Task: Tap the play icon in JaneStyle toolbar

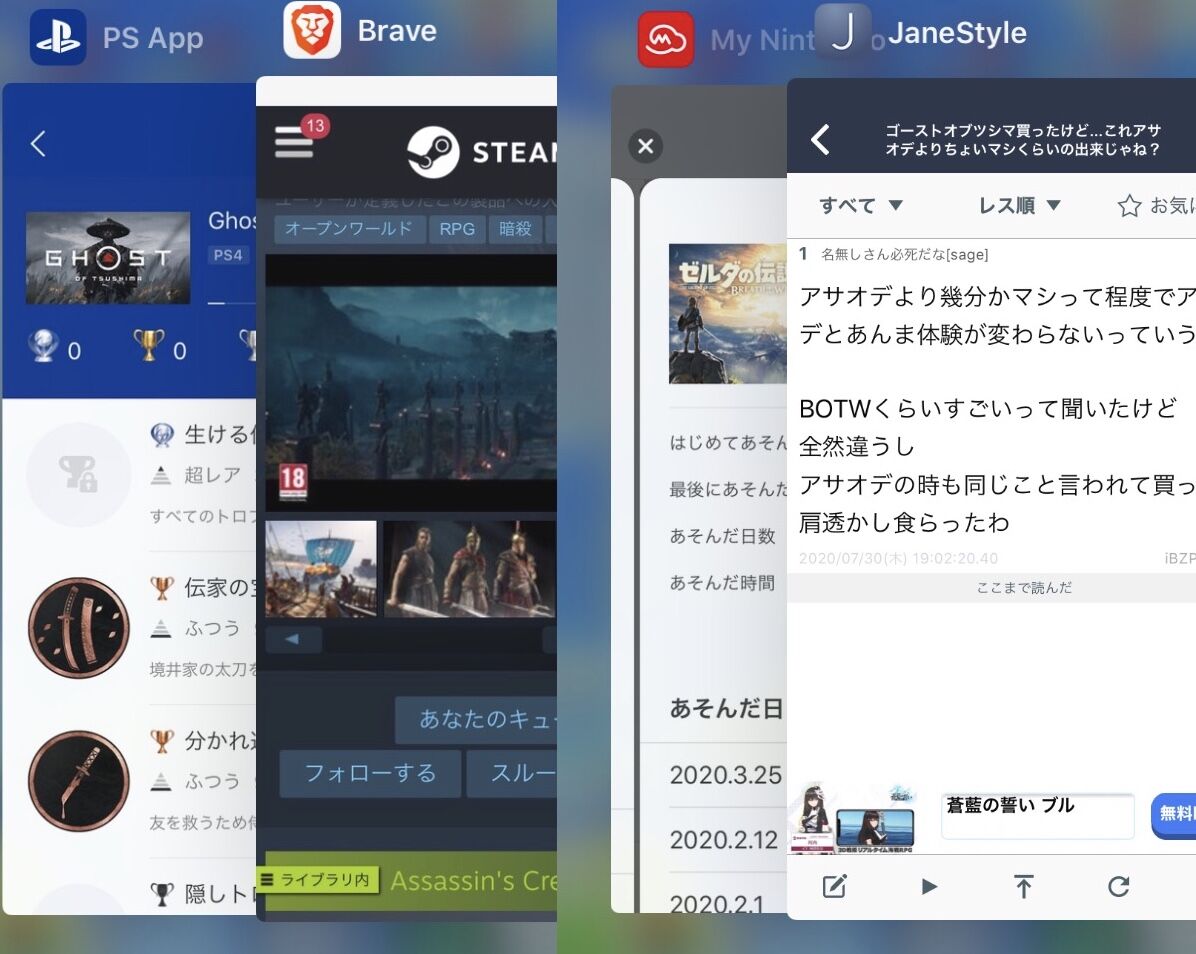Action: click(929, 886)
